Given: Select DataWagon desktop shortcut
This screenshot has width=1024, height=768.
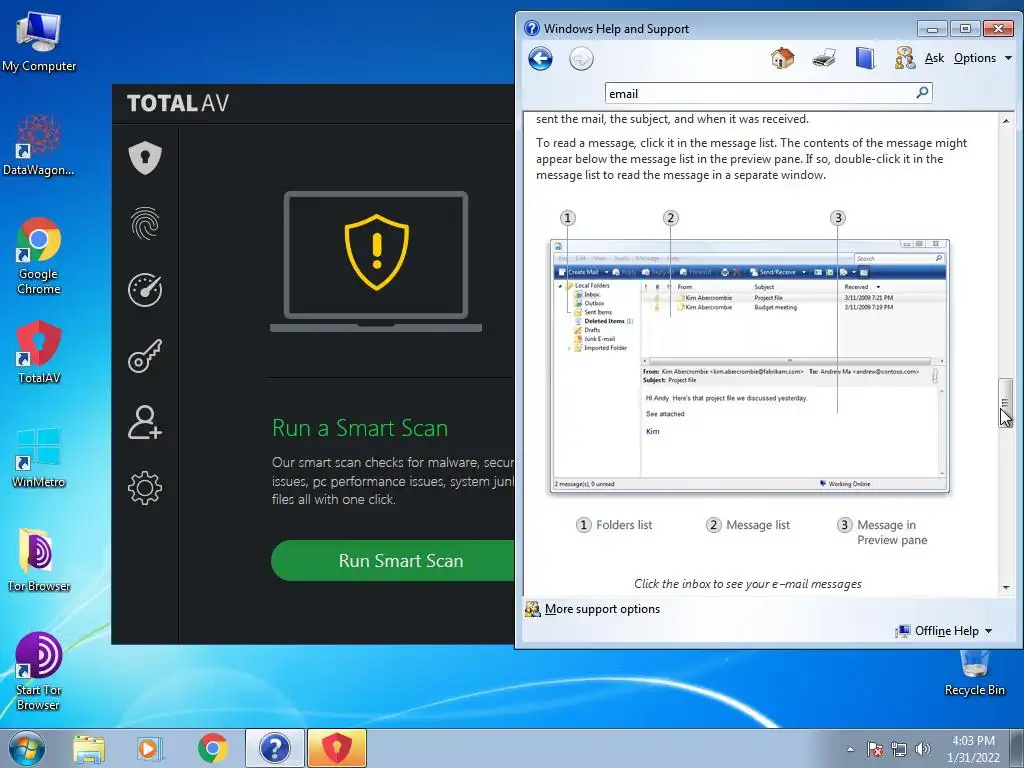Looking at the screenshot, I should pyautogui.click(x=39, y=145).
